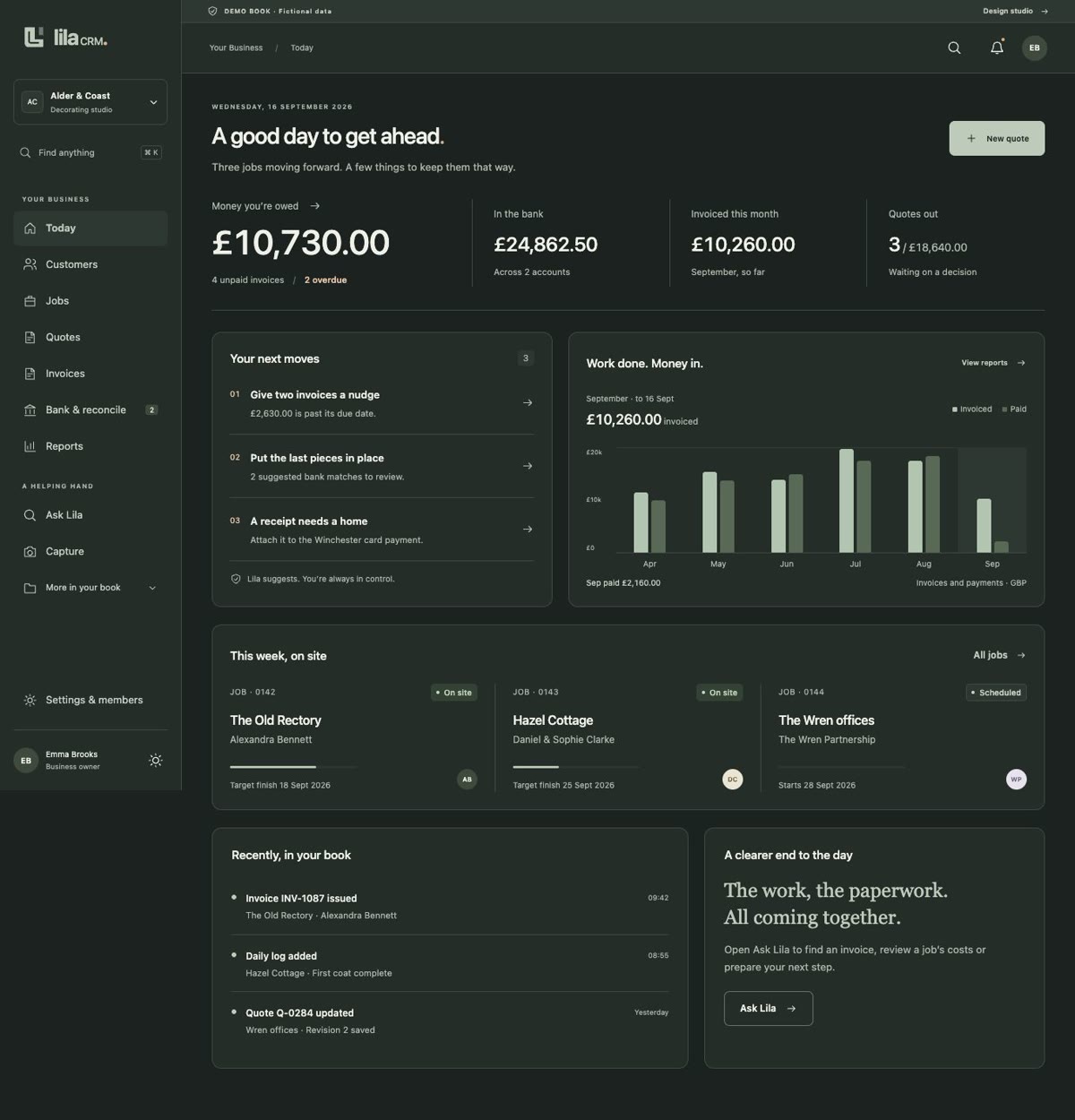Click the Sep column in the chart
The image size is (1075, 1120).
coord(993,500)
